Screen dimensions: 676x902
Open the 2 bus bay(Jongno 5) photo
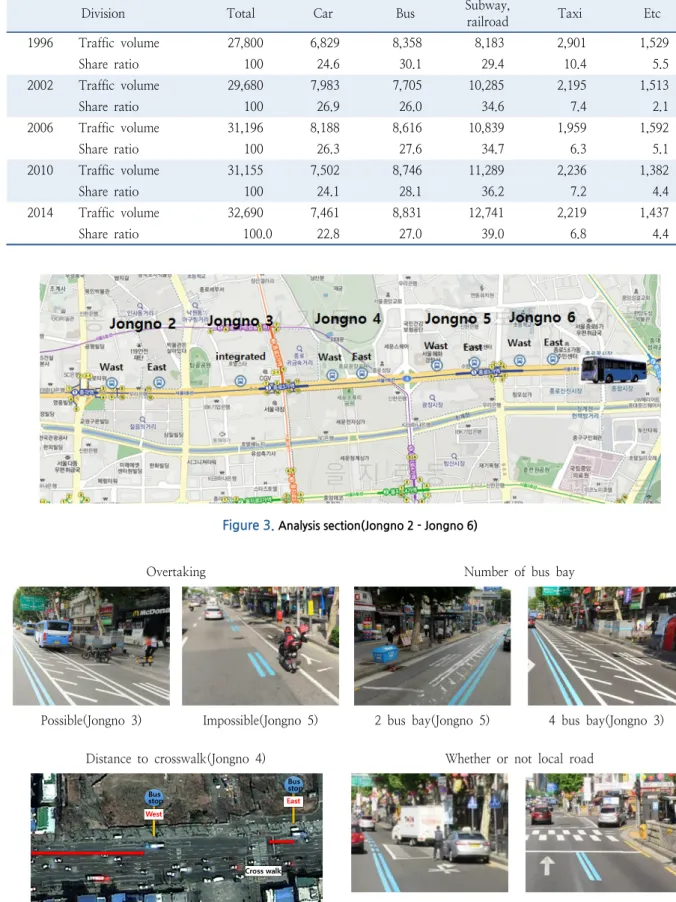pos(432,646)
